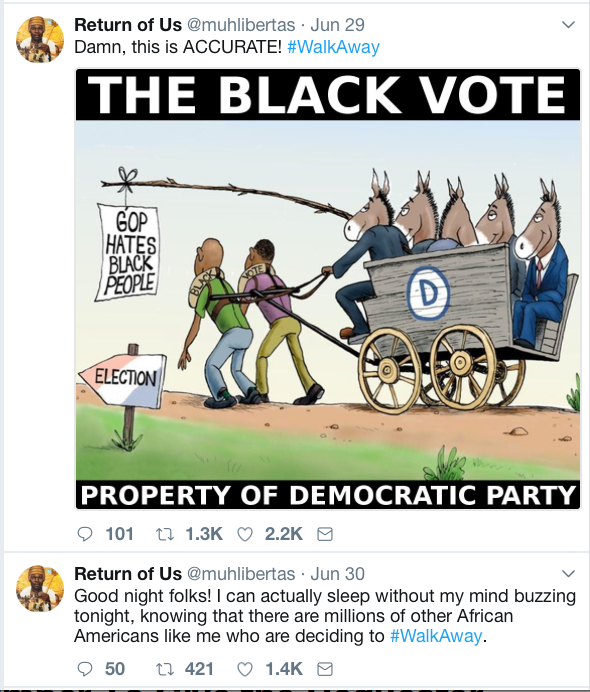Screen dimensions: 590x692
Task: Open the Jun 29 tweet options chevron
Action: point(568,25)
